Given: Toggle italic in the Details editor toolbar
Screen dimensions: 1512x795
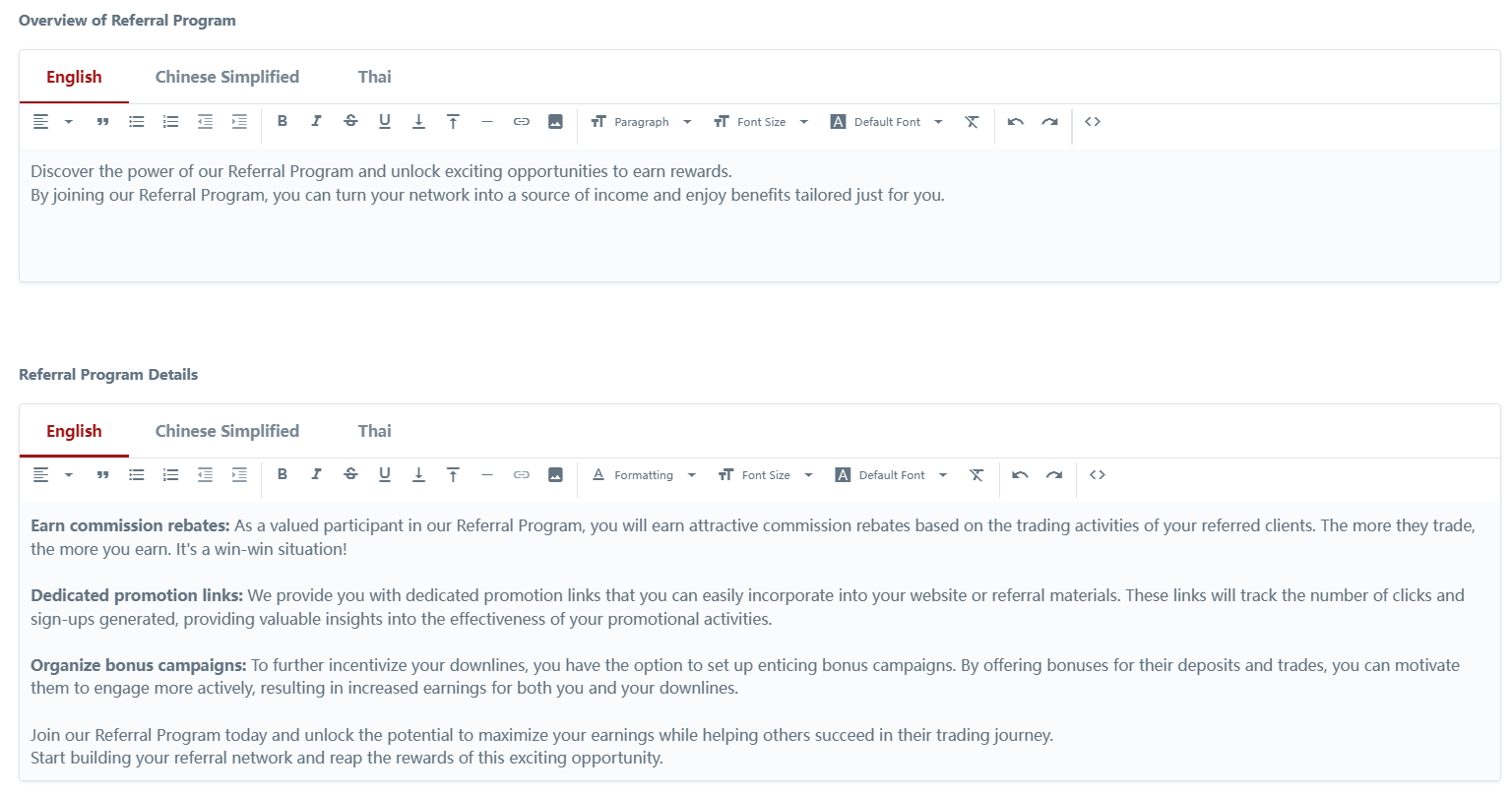Looking at the screenshot, I should pos(316,475).
